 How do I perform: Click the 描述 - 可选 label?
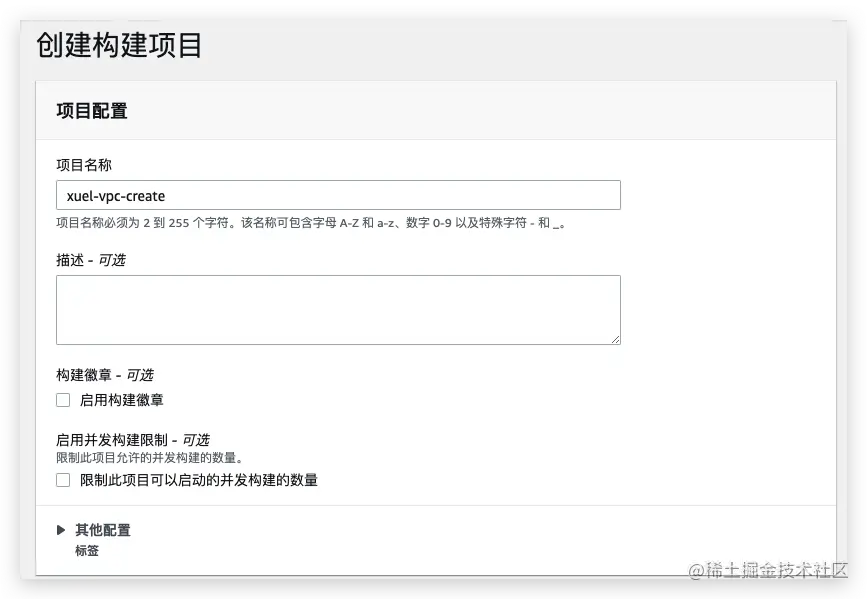[91, 260]
